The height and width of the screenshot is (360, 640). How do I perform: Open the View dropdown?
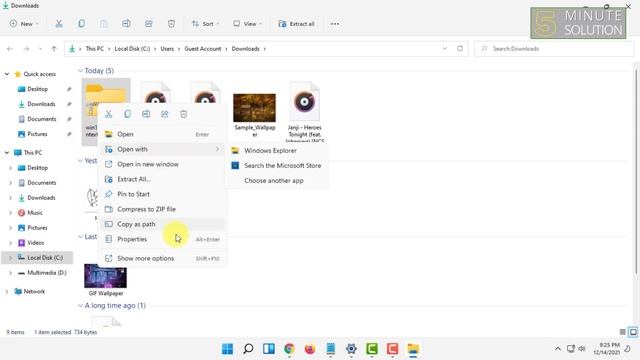247,24
